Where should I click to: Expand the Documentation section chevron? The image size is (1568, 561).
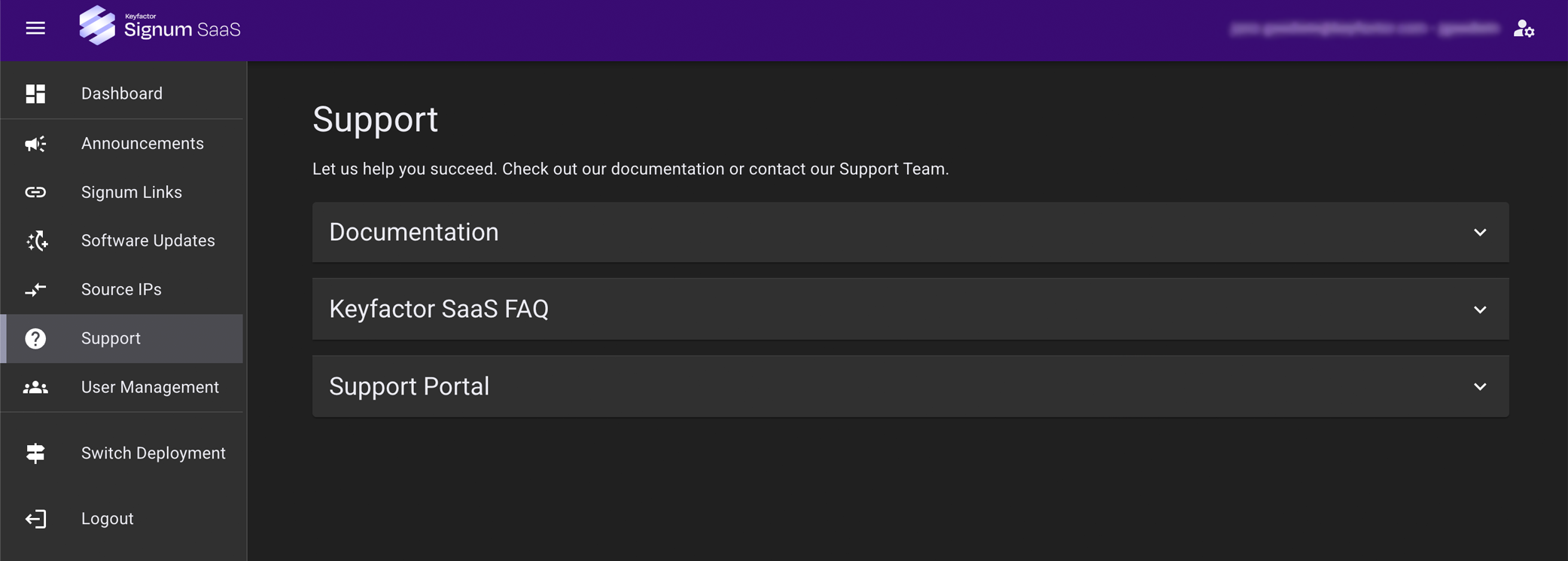(x=1480, y=233)
